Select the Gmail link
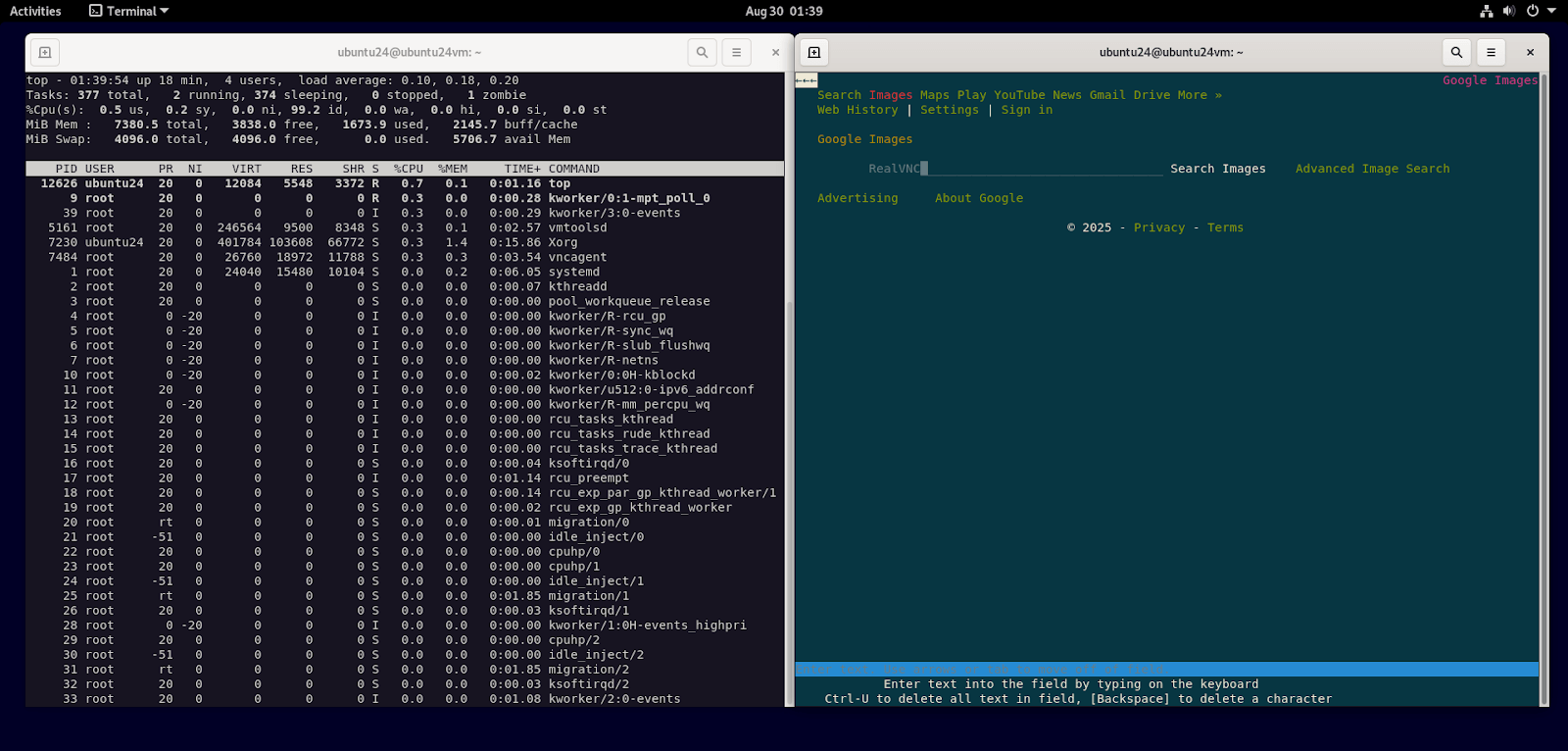This screenshot has height=751, width=1568. point(1107,95)
